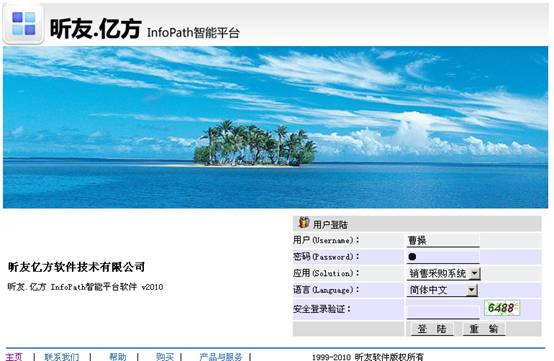
Task: Click the captcha image showing 6488
Action: pos(502,308)
